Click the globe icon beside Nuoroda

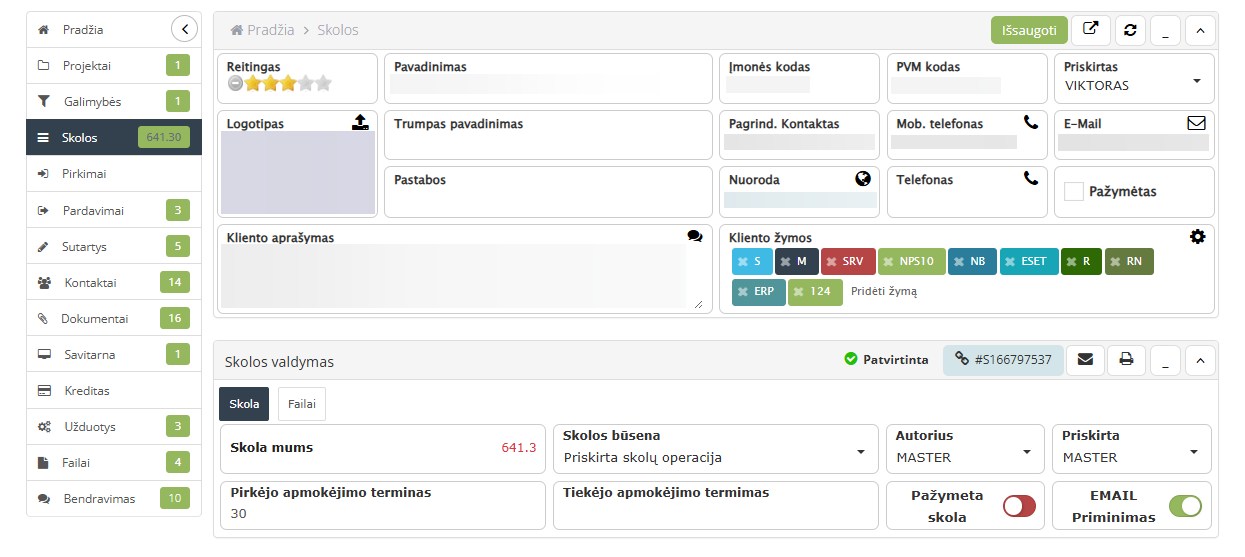[x=863, y=179]
